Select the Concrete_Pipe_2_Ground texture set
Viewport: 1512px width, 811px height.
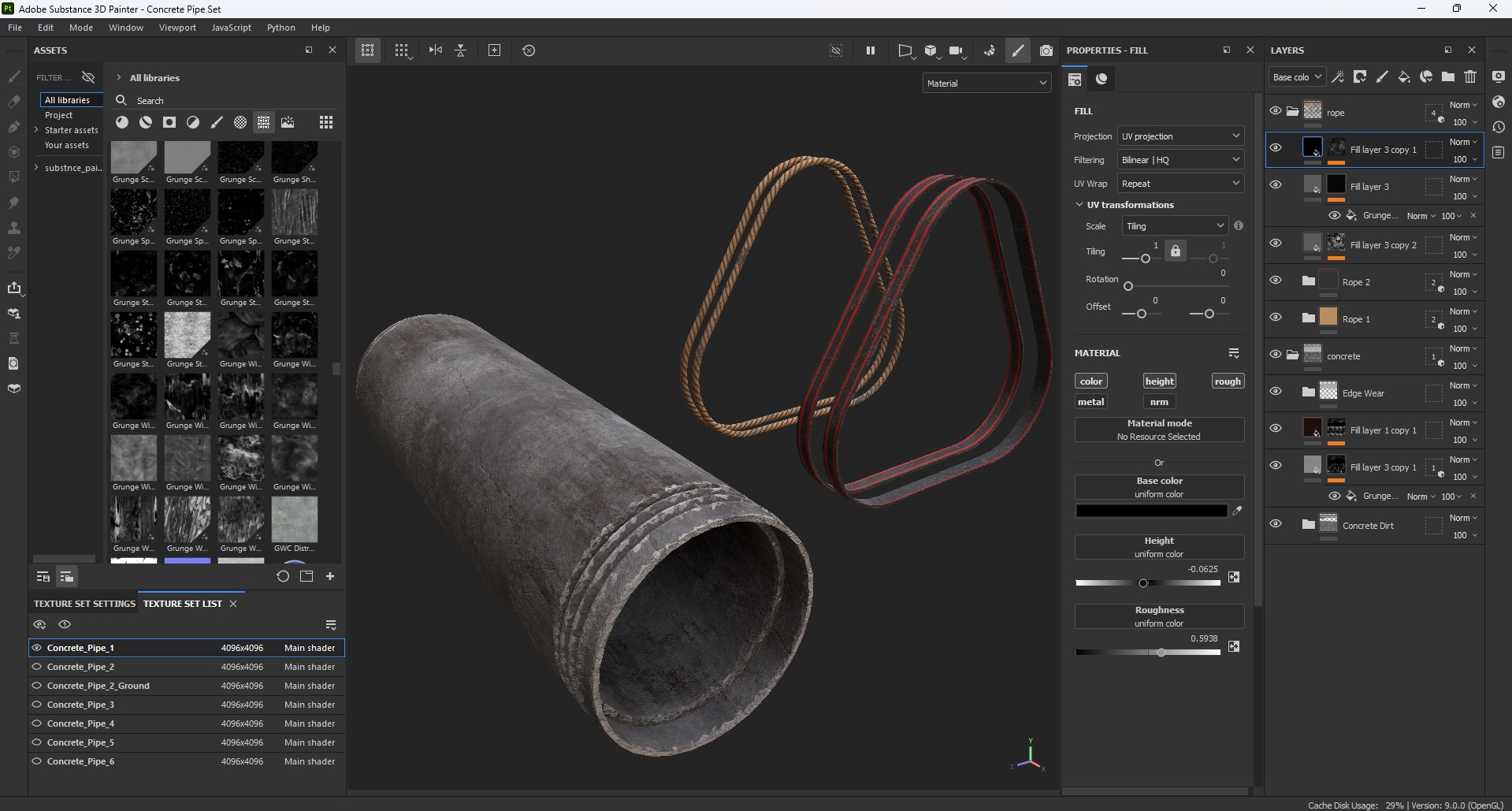click(x=187, y=686)
